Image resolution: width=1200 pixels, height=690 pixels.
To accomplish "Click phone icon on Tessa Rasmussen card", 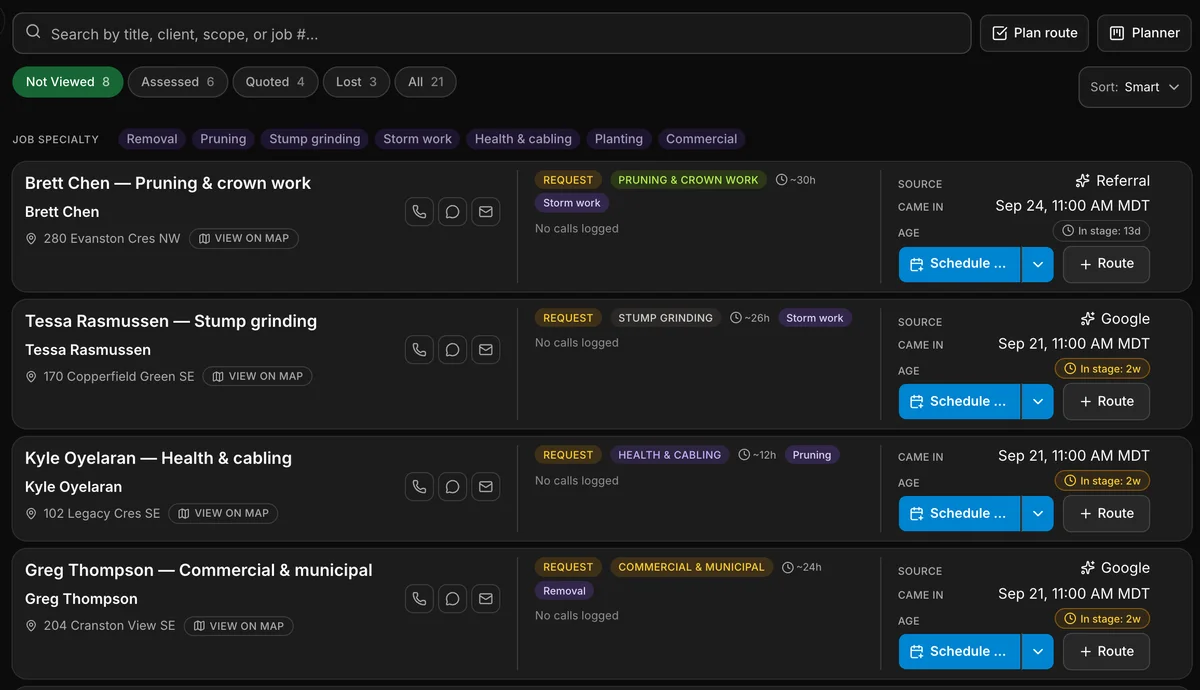I will click(419, 350).
